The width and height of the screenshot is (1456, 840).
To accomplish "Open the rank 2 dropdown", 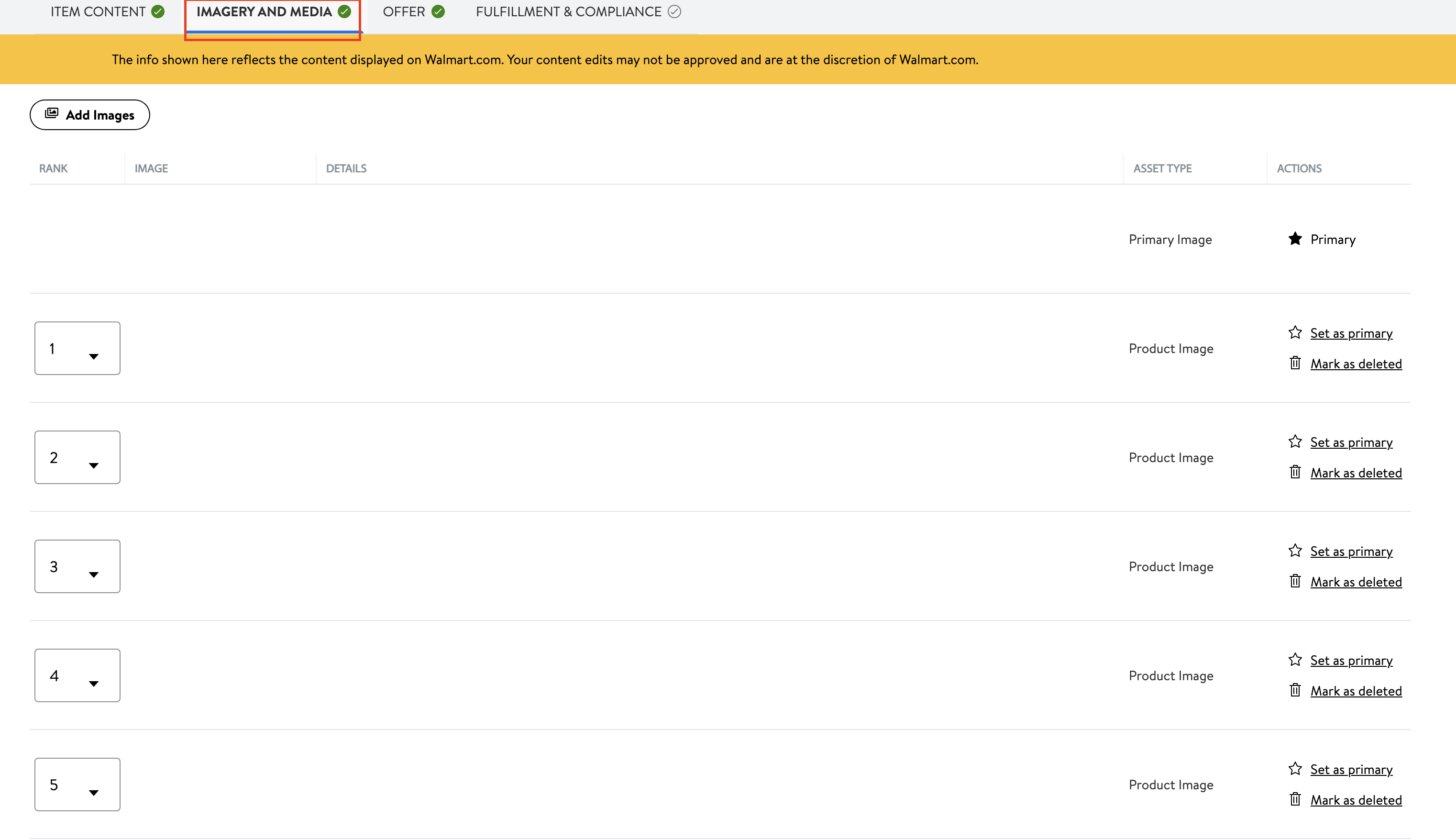I will tap(77, 457).
